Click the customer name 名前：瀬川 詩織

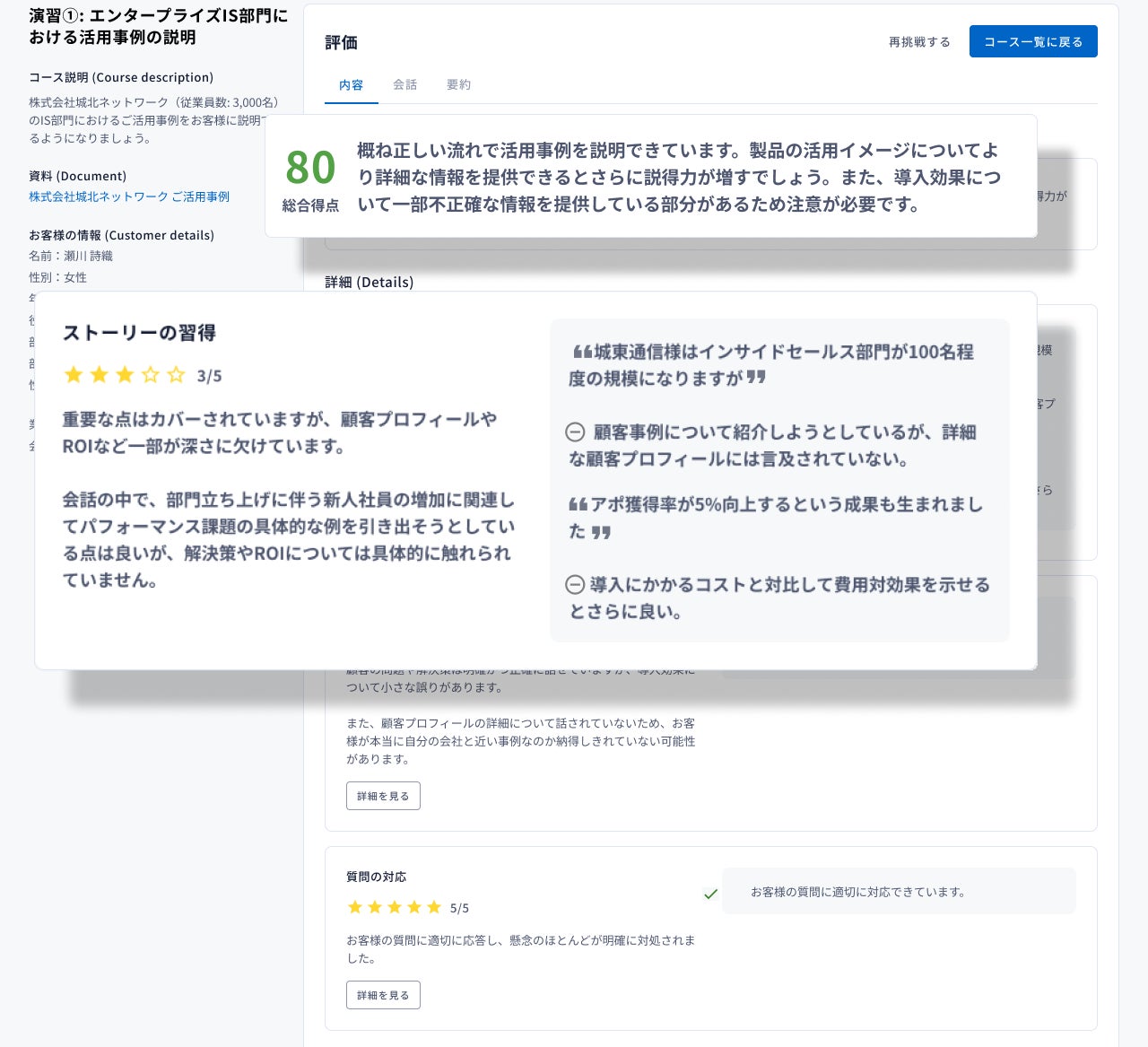(71, 256)
